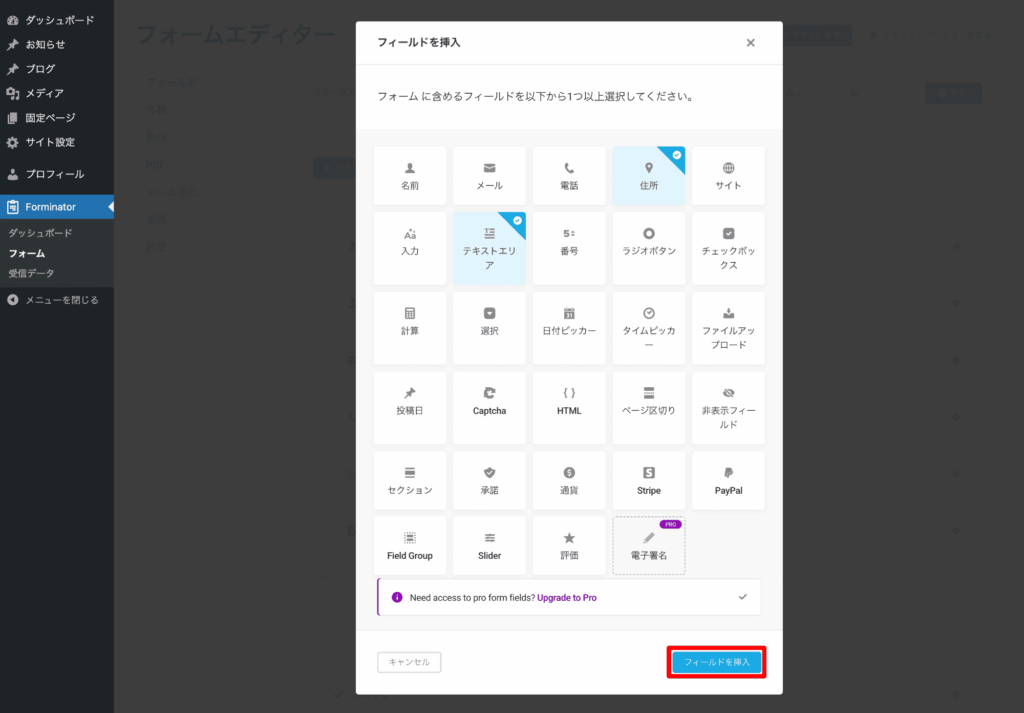Deselect the checked 住所 (Address) field
1024x713 pixels.
pos(648,176)
